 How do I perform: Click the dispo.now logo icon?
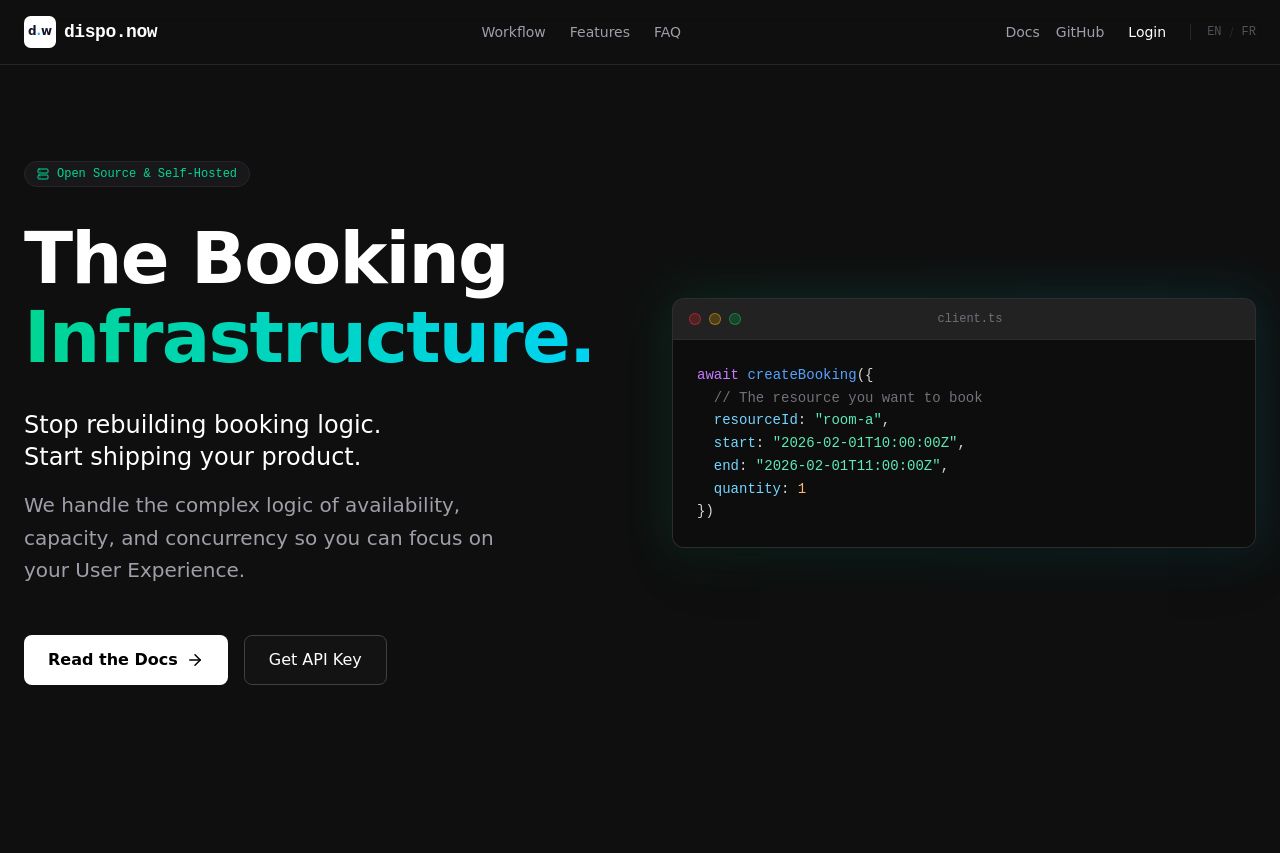40,32
